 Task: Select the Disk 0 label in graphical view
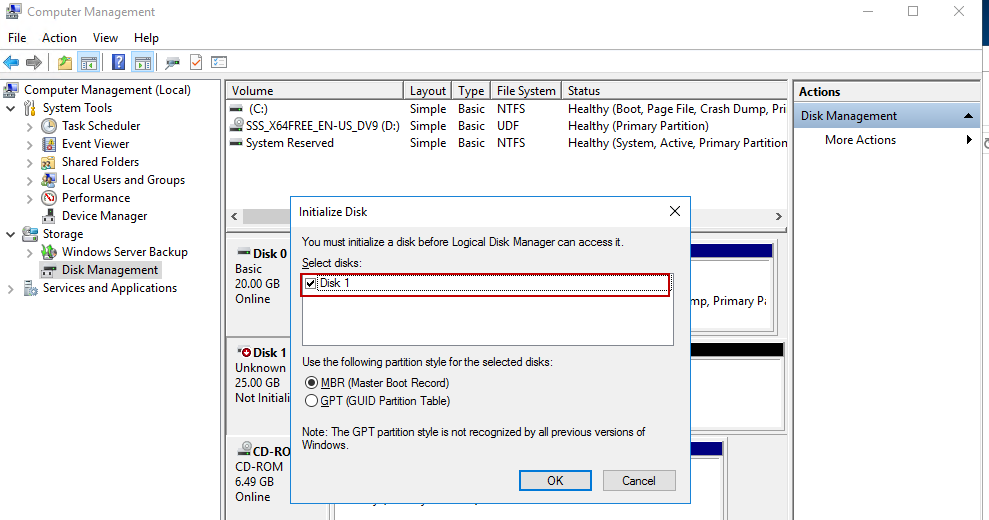pos(270,254)
